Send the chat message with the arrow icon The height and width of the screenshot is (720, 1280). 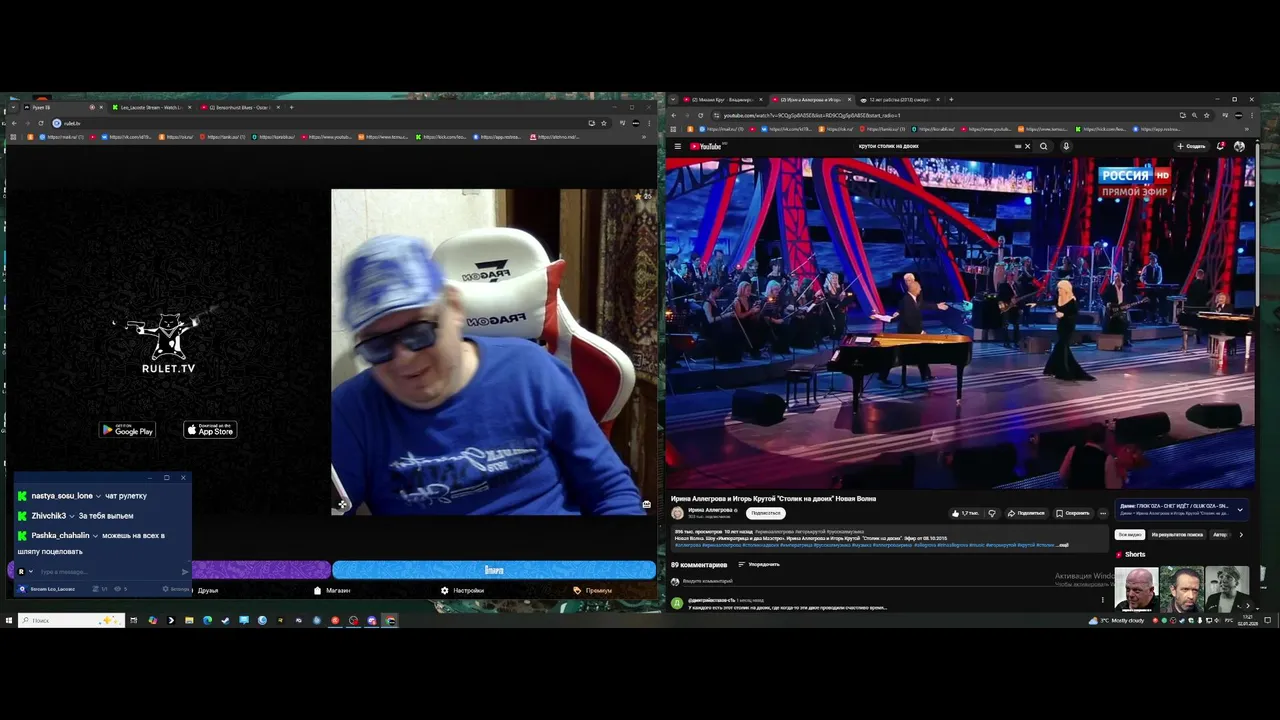click(x=184, y=572)
